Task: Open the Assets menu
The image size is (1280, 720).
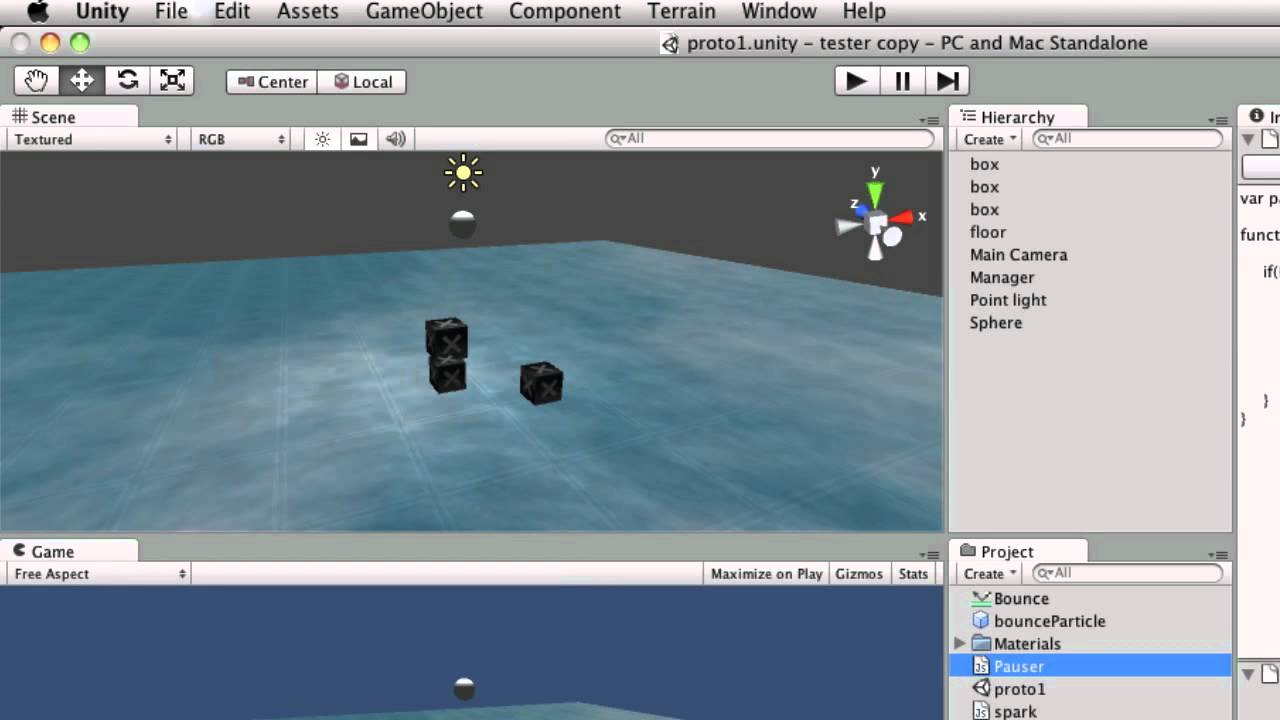Action: point(307,12)
